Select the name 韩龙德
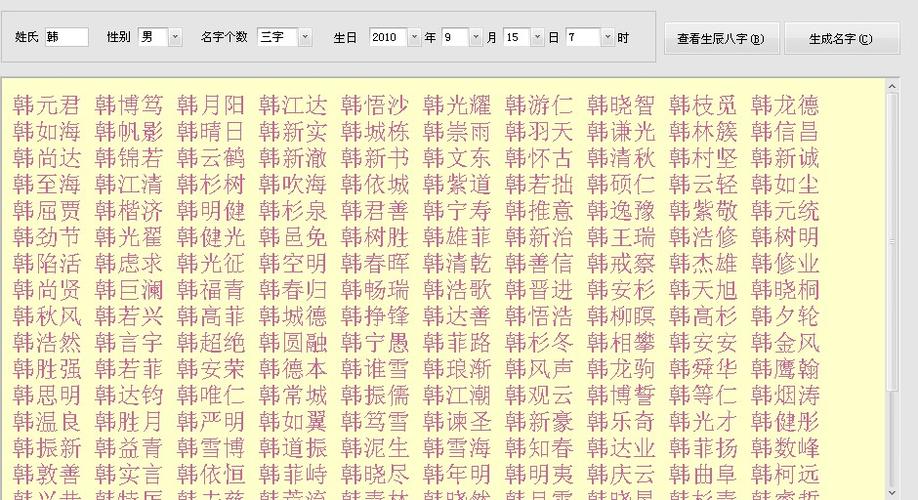This screenshot has width=918, height=500. [785, 105]
